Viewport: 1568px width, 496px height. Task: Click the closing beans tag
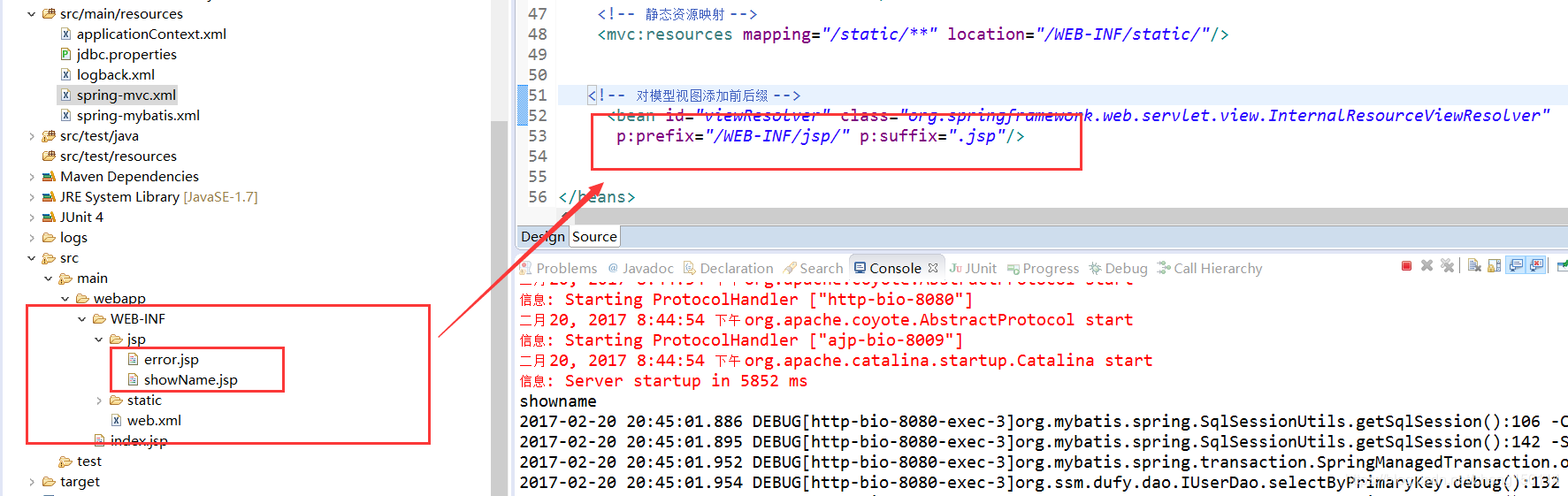[597, 197]
